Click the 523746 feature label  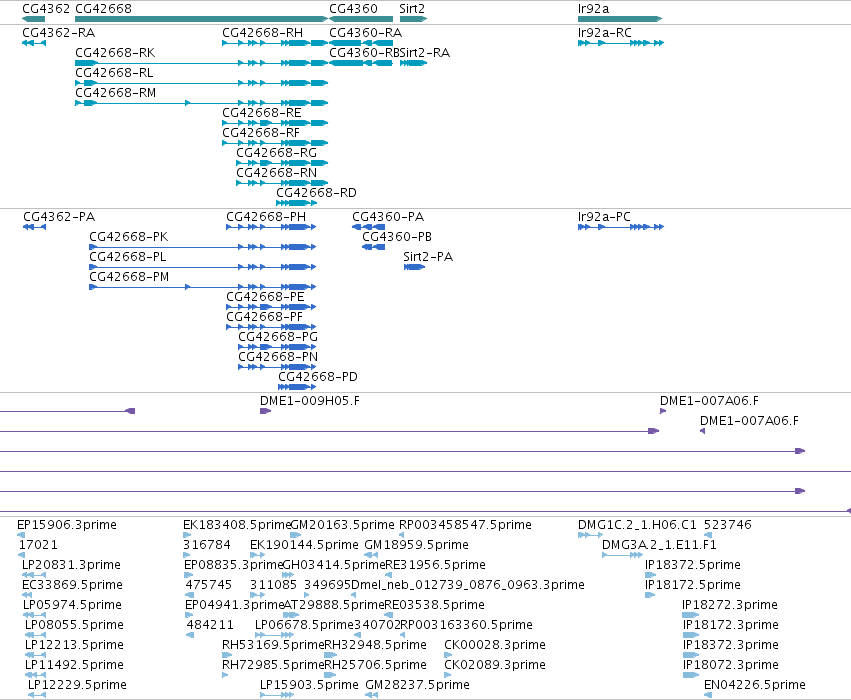click(x=728, y=525)
